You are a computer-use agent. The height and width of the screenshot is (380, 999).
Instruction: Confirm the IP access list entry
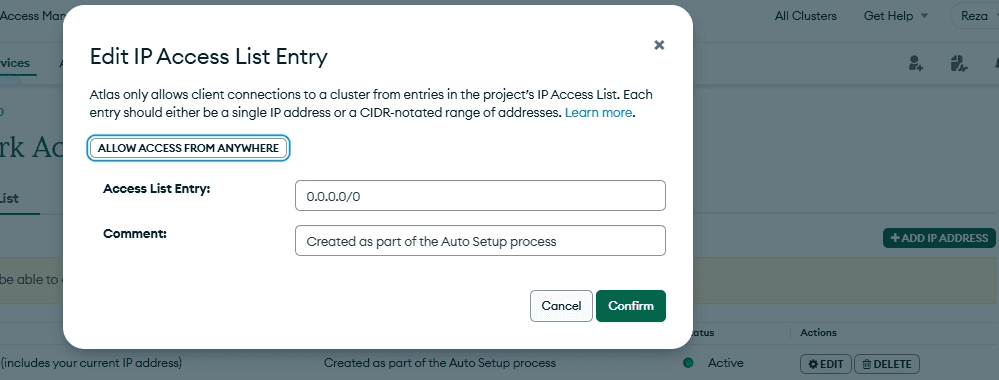tap(631, 306)
